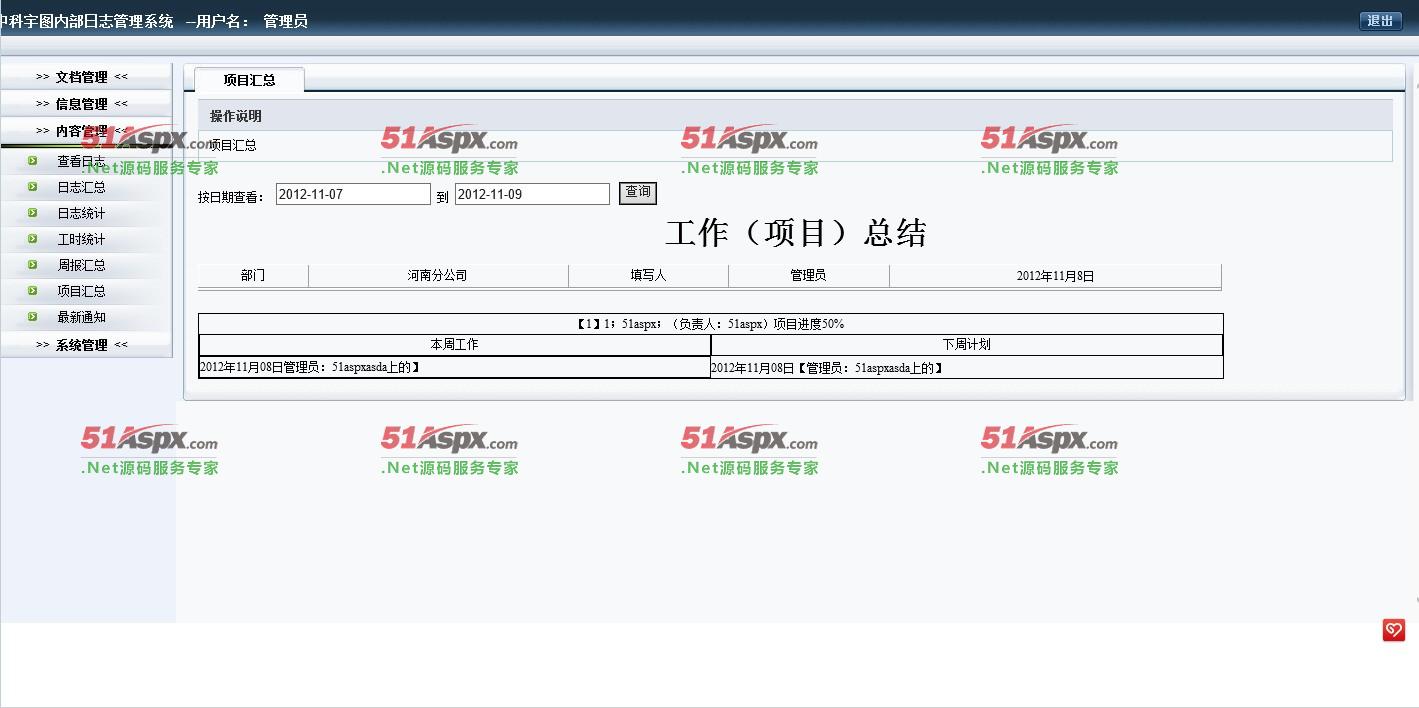Click the 按日期查看 label
This screenshot has width=1419, height=708.
(x=231, y=197)
